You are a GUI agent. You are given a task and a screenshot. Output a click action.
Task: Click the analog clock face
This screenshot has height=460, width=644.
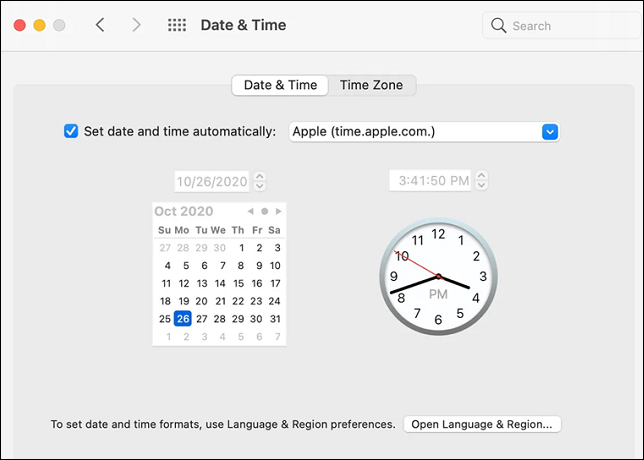(438, 275)
